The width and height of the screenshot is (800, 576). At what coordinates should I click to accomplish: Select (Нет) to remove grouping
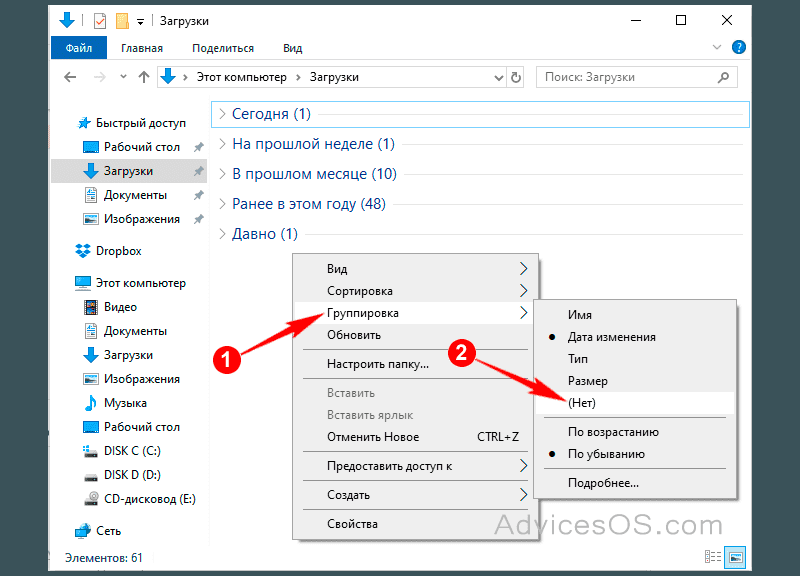pyautogui.click(x=635, y=403)
